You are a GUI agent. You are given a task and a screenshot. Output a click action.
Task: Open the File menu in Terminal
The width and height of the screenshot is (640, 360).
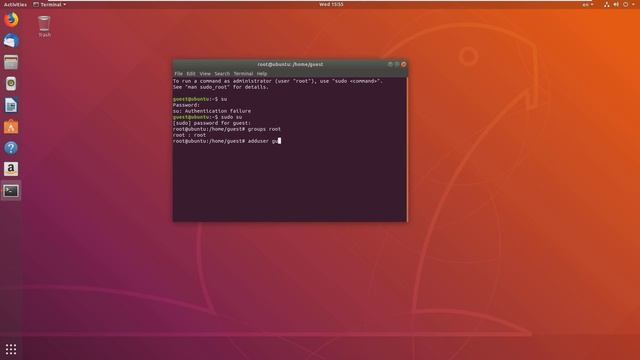[178, 74]
